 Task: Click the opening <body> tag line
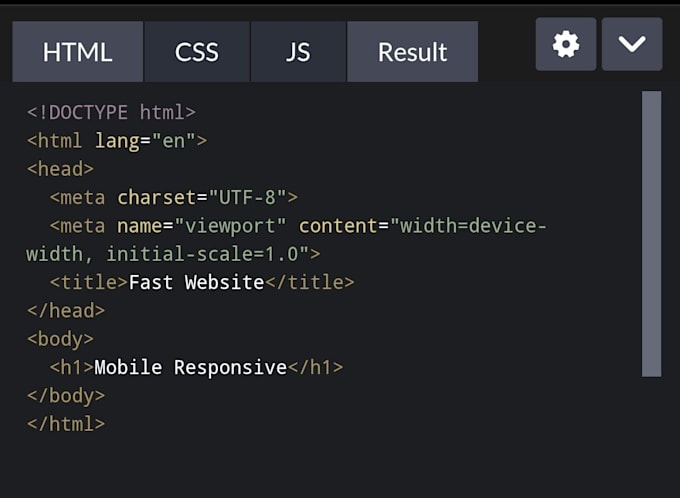[x=60, y=339]
